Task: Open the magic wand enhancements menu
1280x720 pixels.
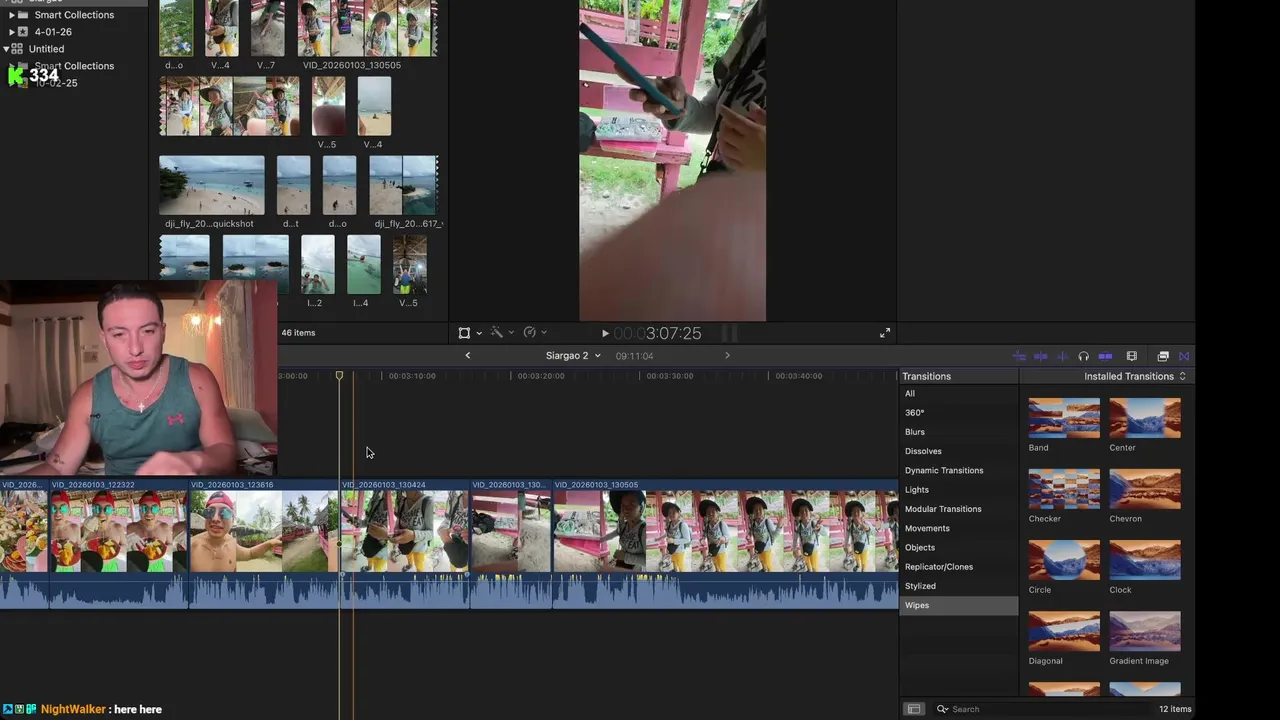Action: pyautogui.click(x=500, y=333)
